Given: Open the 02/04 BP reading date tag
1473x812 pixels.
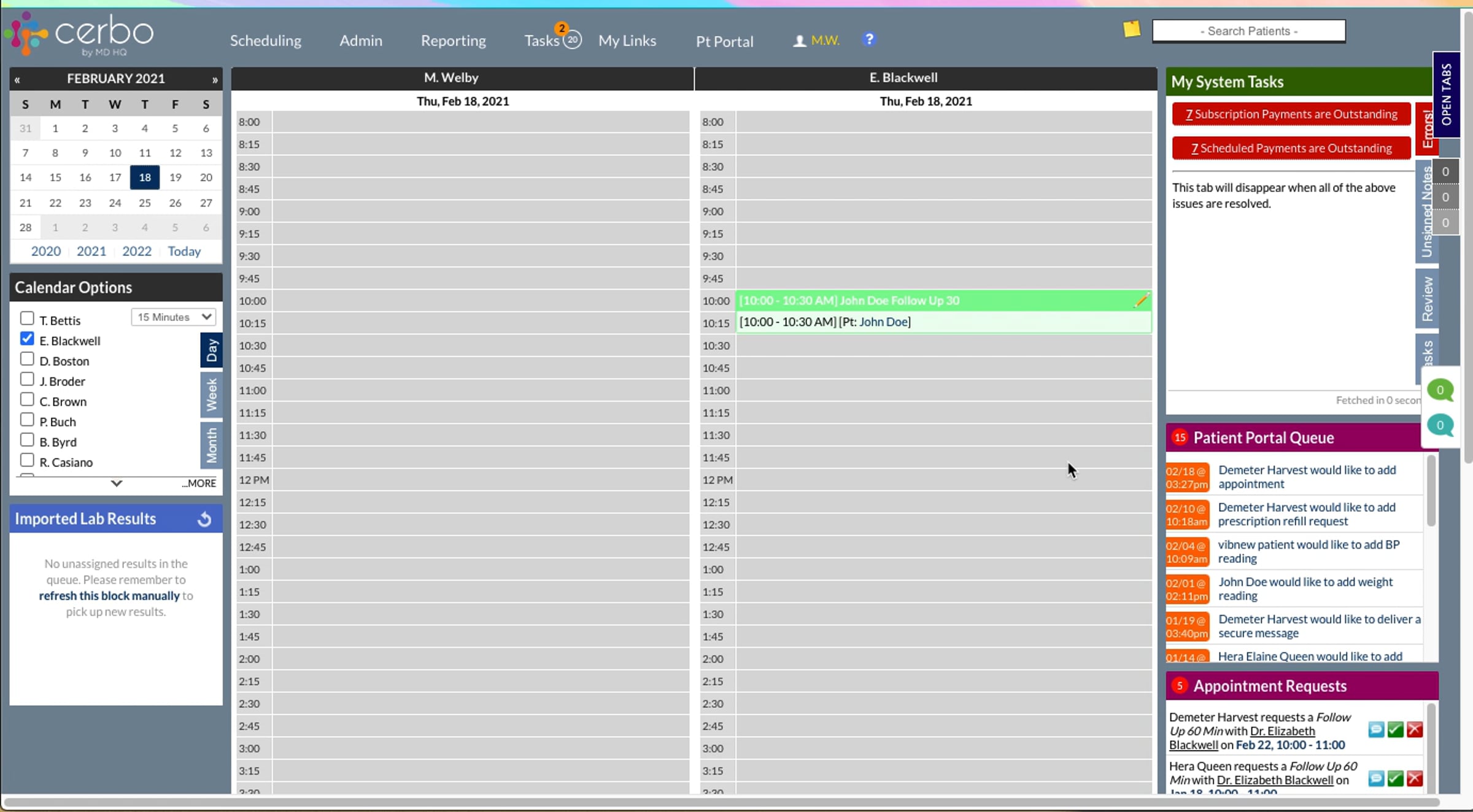Looking at the screenshot, I should coord(1187,552).
